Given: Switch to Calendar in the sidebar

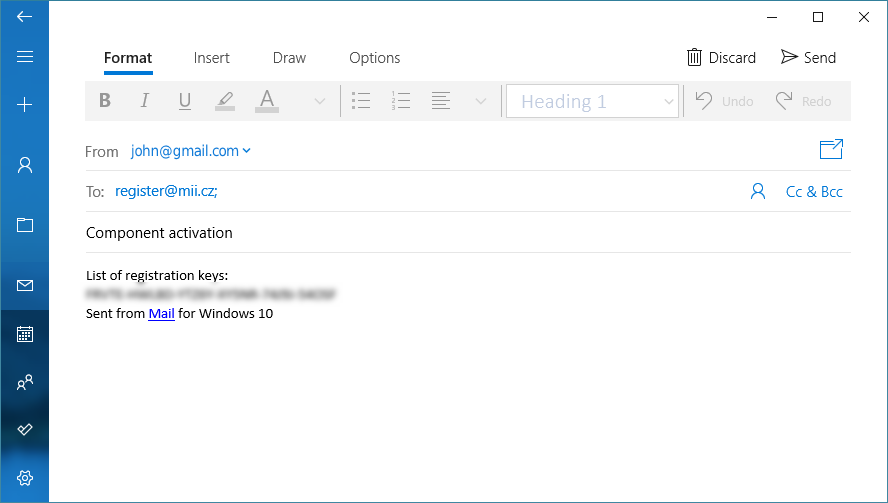Looking at the screenshot, I should click(x=25, y=334).
